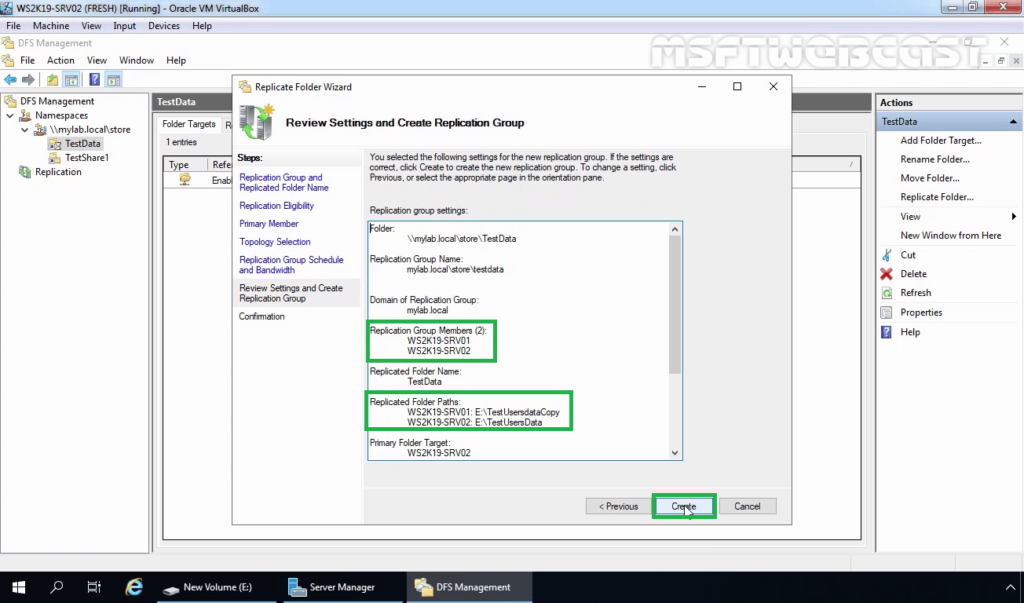Viewport: 1024px width, 603px height.
Task: Click settings list scroll down arrow
Action: click(675, 453)
